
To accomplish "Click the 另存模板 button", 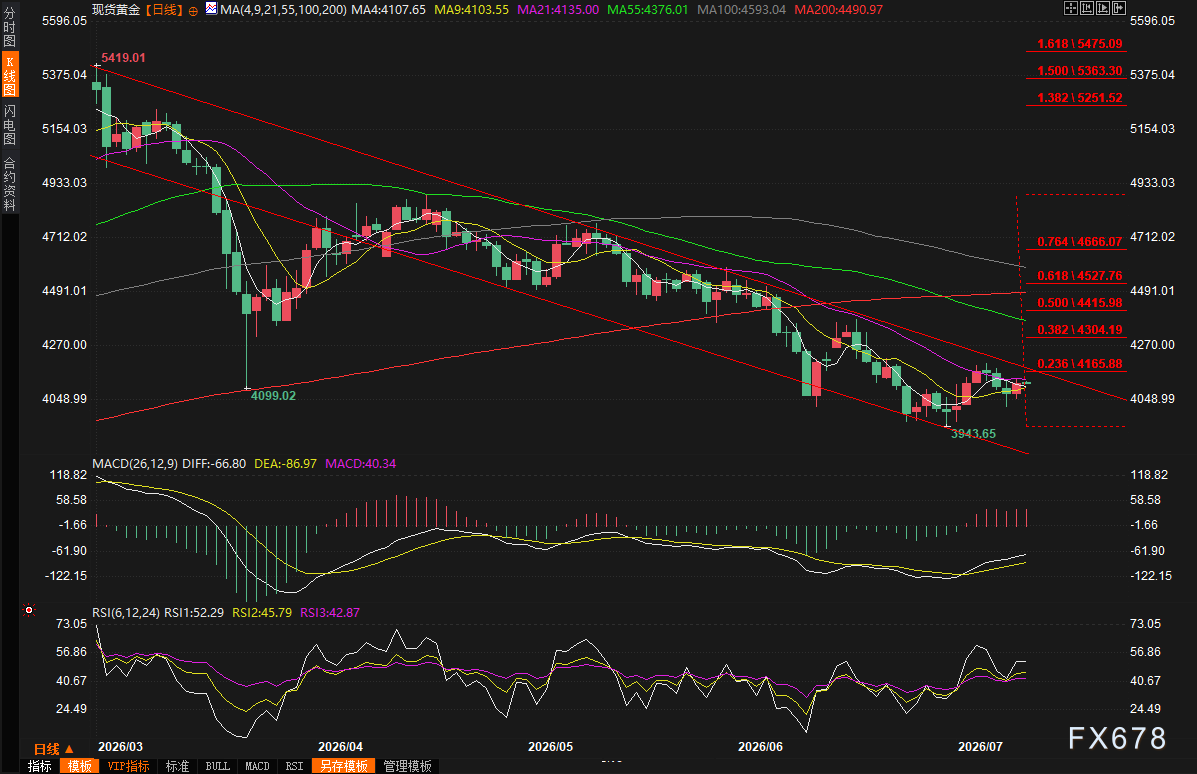I will click(x=344, y=766).
